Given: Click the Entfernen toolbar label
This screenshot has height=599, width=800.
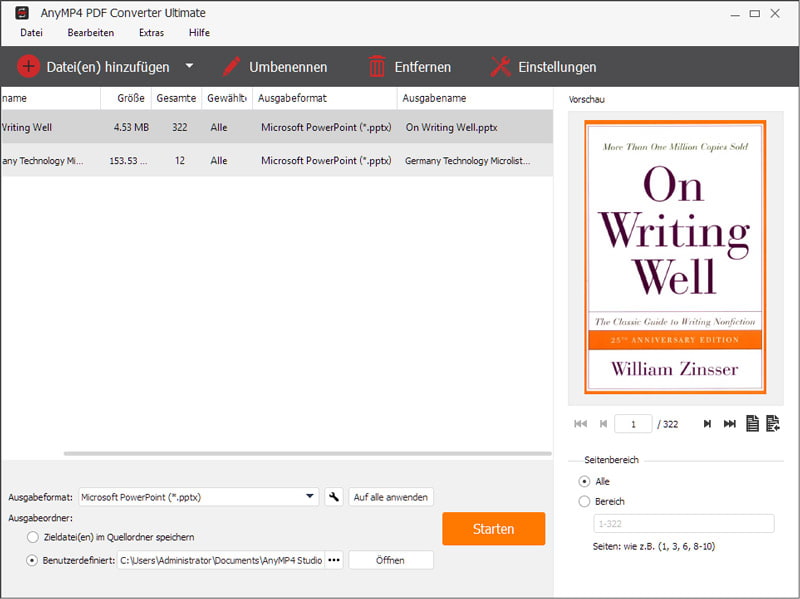Looking at the screenshot, I should (x=423, y=67).
